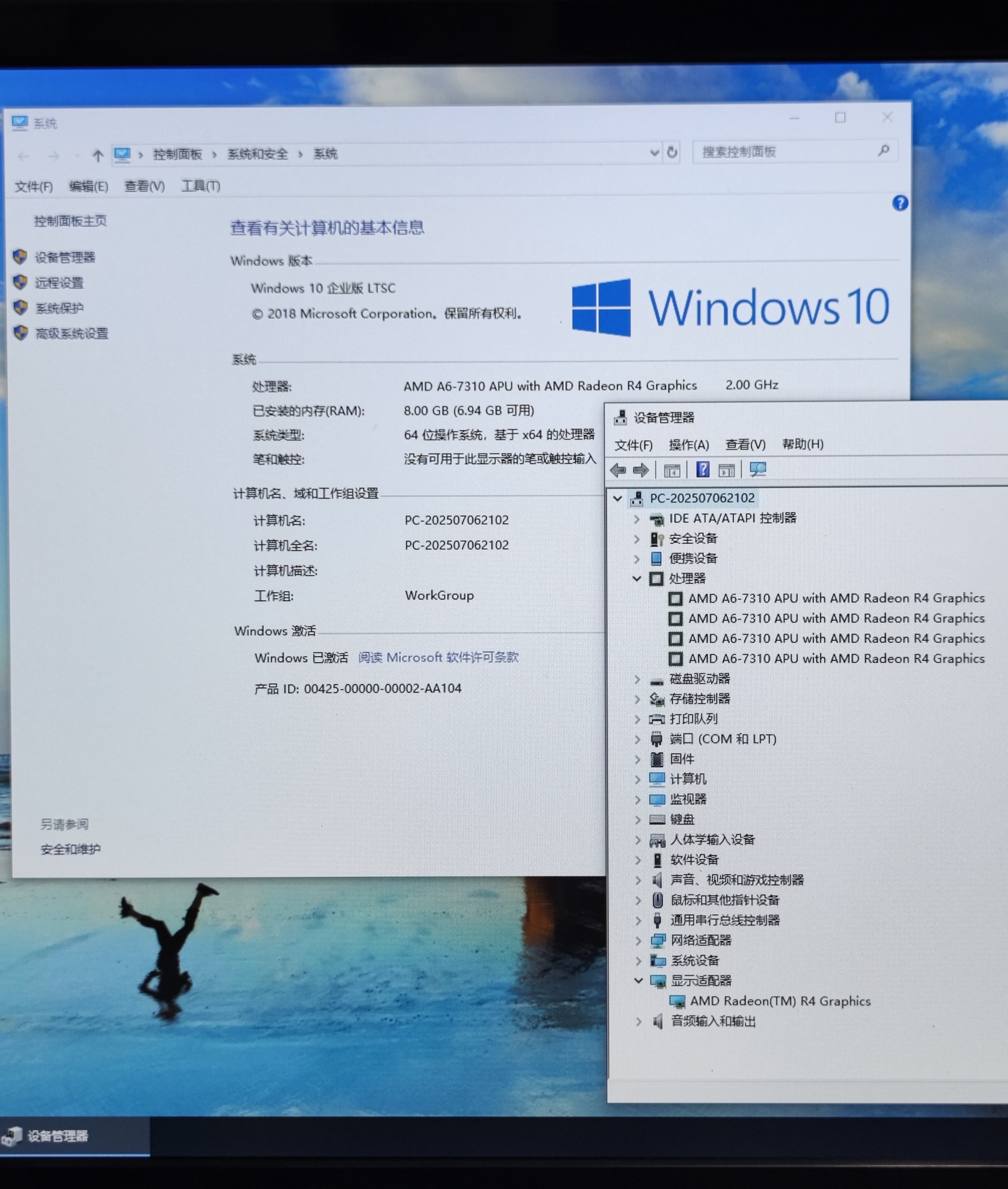Expand the 通用串行总线控制器 category
Viewport: 1008px width, 1189px height.
click(x=638, y=921)
